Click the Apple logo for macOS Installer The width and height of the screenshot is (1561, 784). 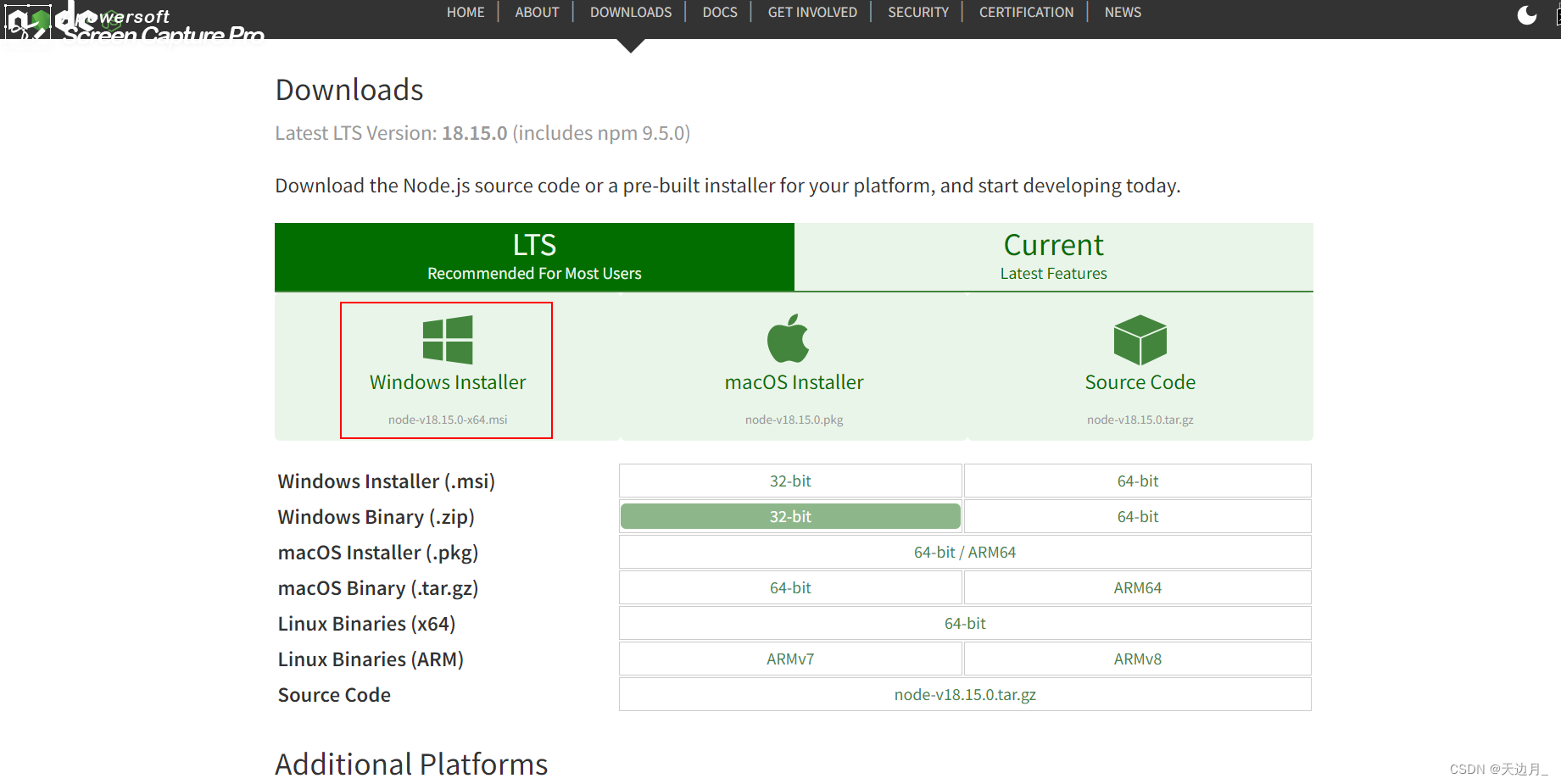point(789,338)
